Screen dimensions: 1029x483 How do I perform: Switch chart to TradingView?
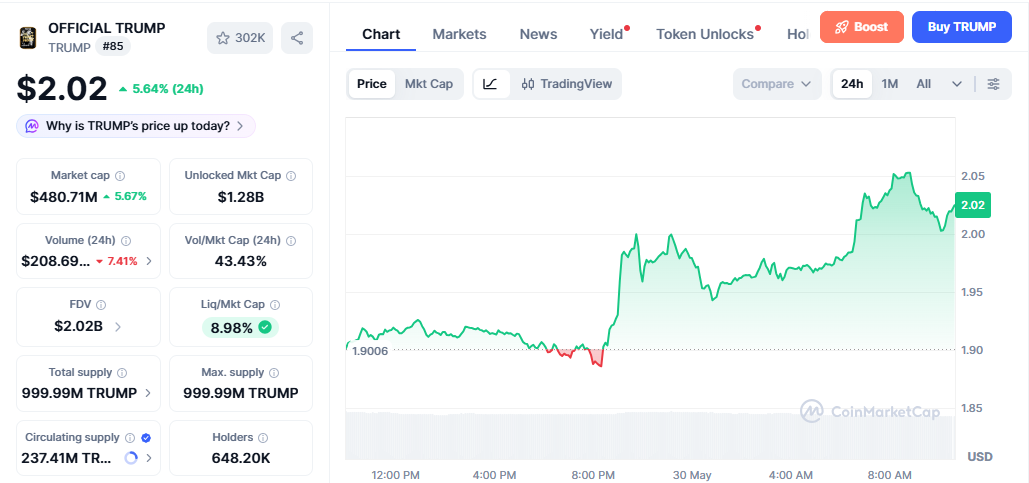coord(566,84)
